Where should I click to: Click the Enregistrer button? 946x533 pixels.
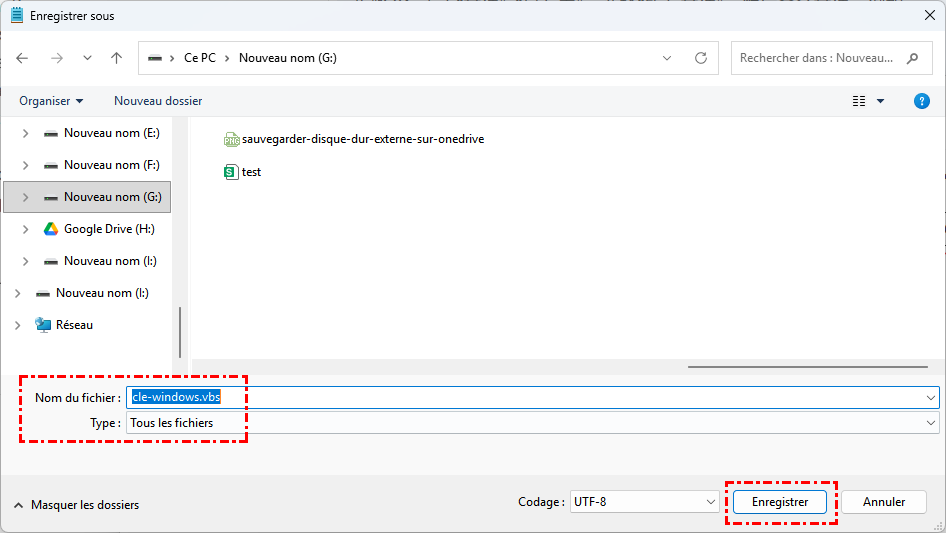[780, 502]
